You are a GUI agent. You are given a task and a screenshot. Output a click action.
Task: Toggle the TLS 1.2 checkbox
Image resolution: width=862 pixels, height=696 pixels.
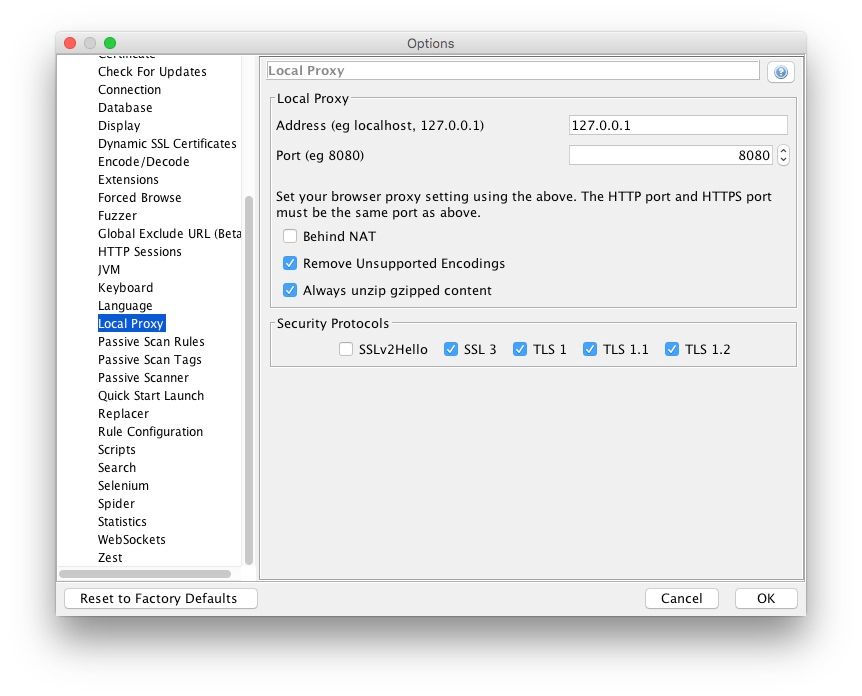[672, 349]
